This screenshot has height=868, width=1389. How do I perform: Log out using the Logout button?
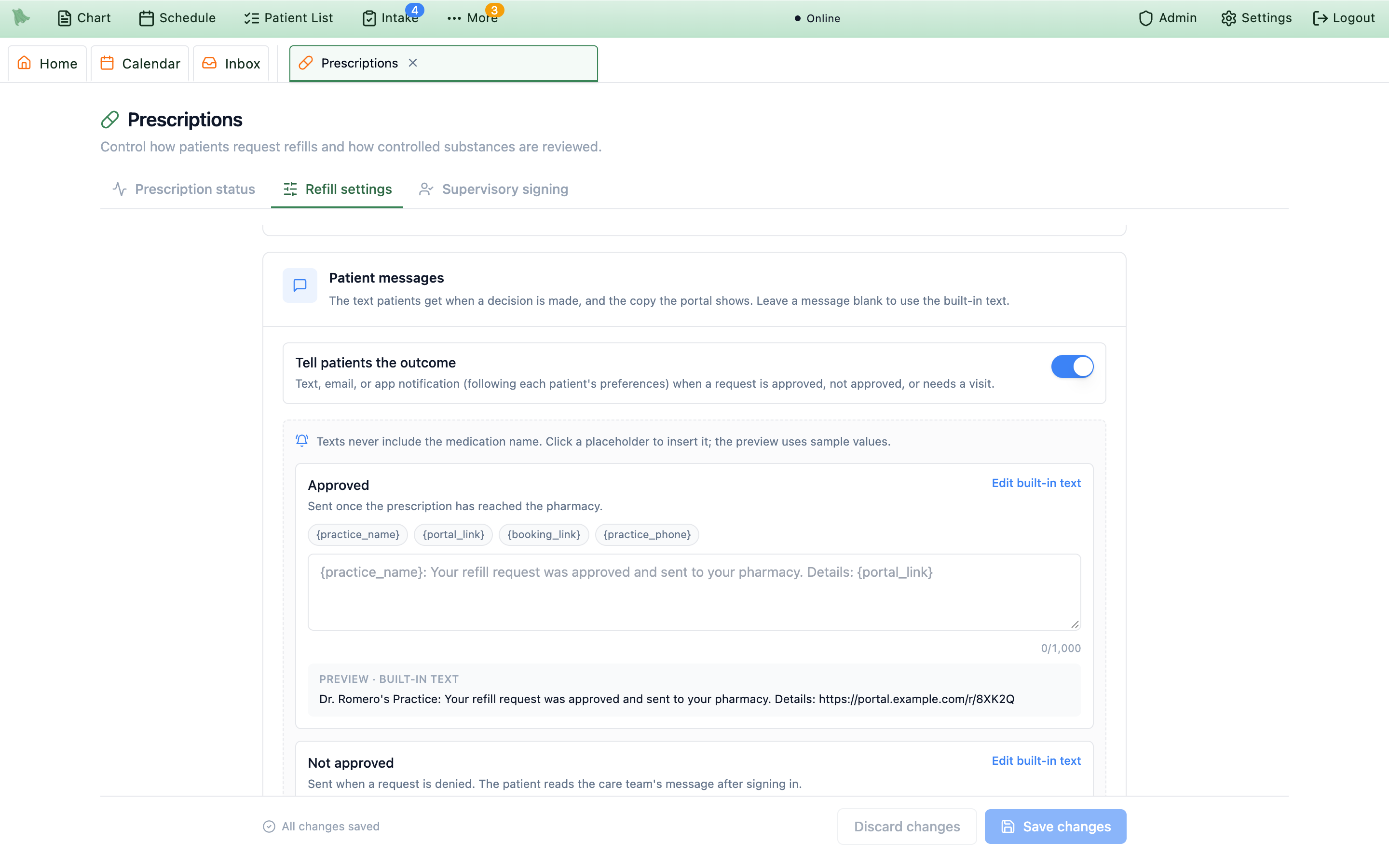pyautogui.click(x=1344, y=18)
